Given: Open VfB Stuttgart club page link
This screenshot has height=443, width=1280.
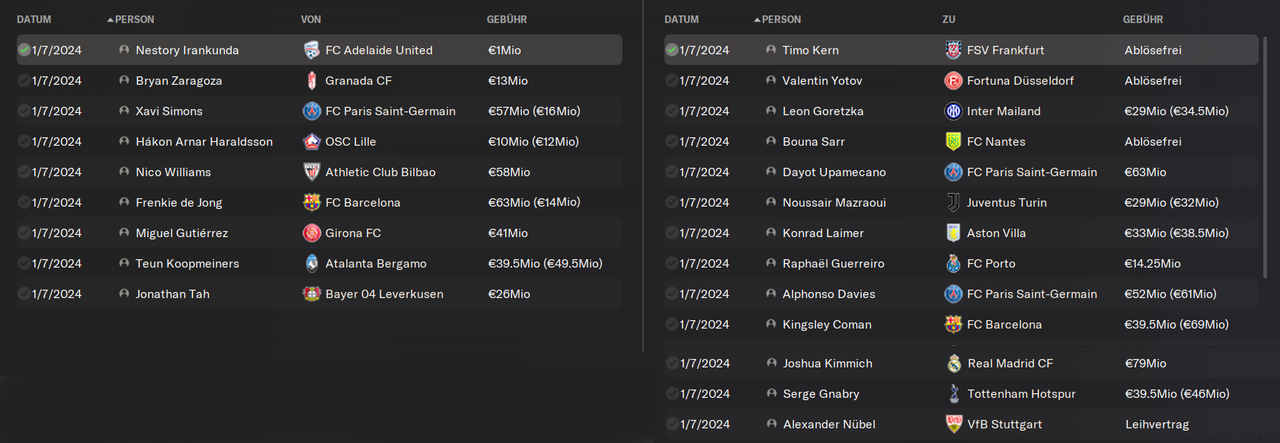Looking at the screenshot, I should (1005, 424).
